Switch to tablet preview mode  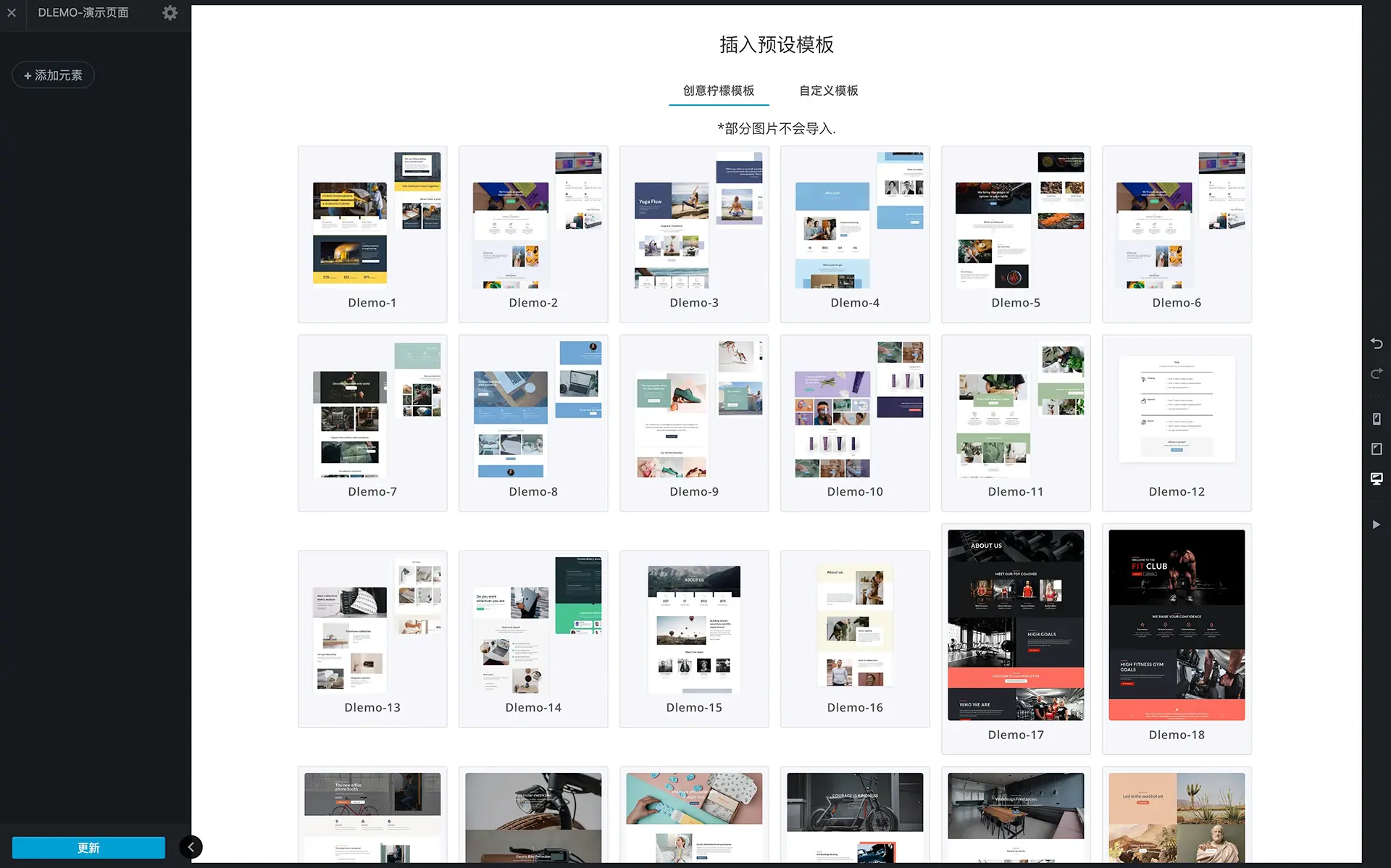[1377, 449]
